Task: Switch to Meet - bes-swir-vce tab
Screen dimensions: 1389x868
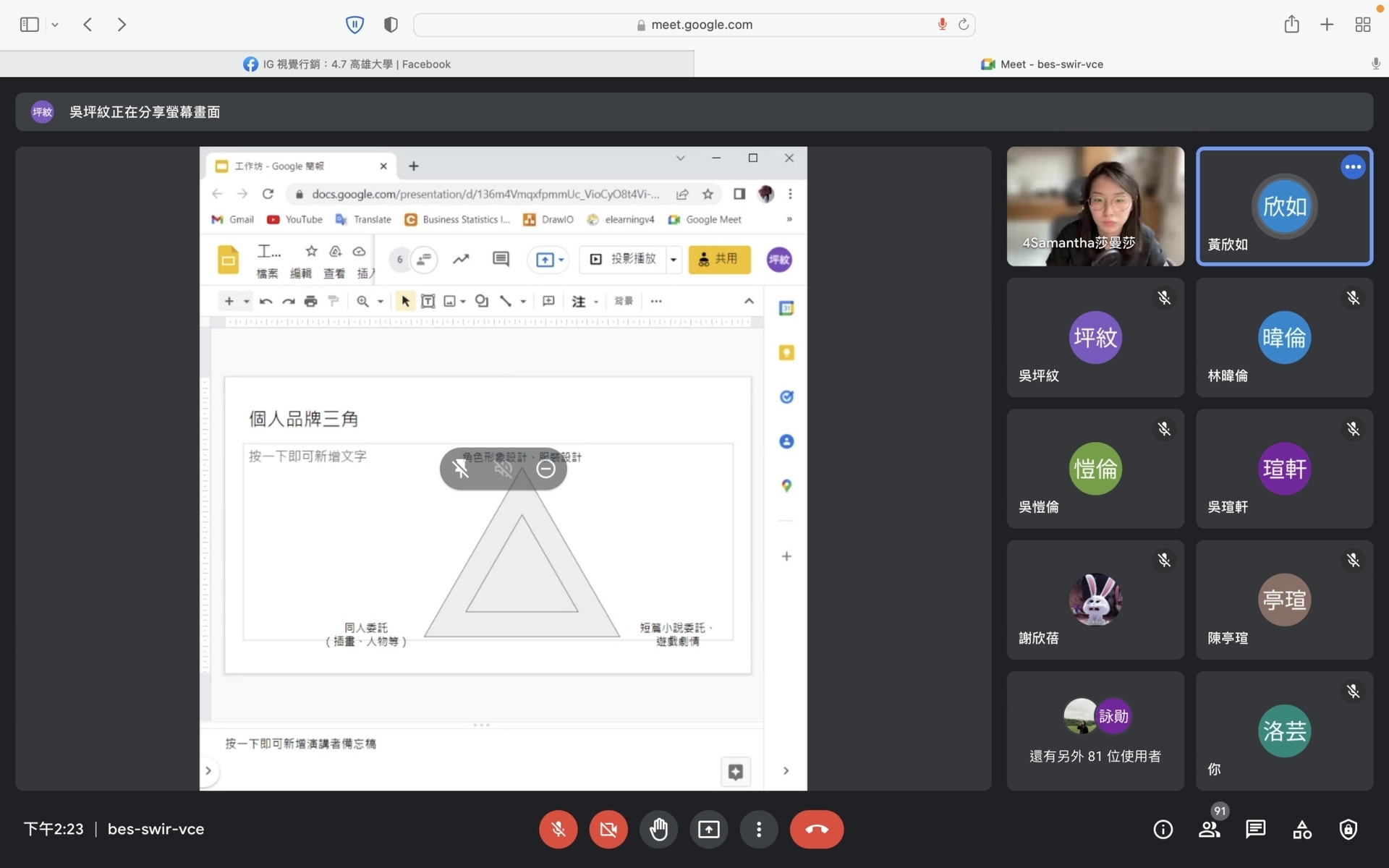Action: point(1042,64)
